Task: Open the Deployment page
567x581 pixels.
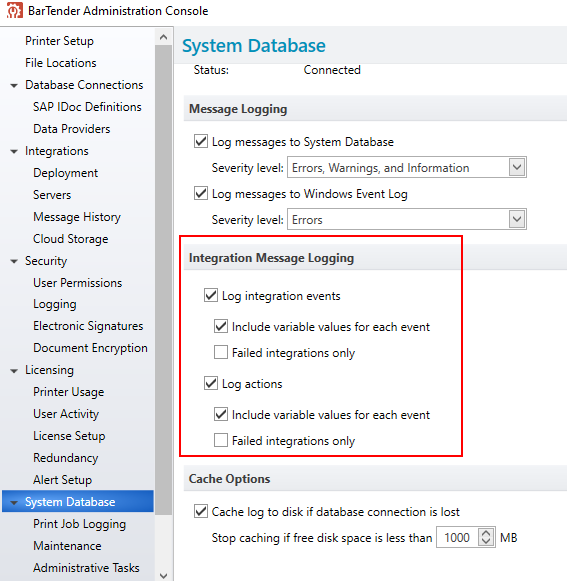Action: [65, 173]
